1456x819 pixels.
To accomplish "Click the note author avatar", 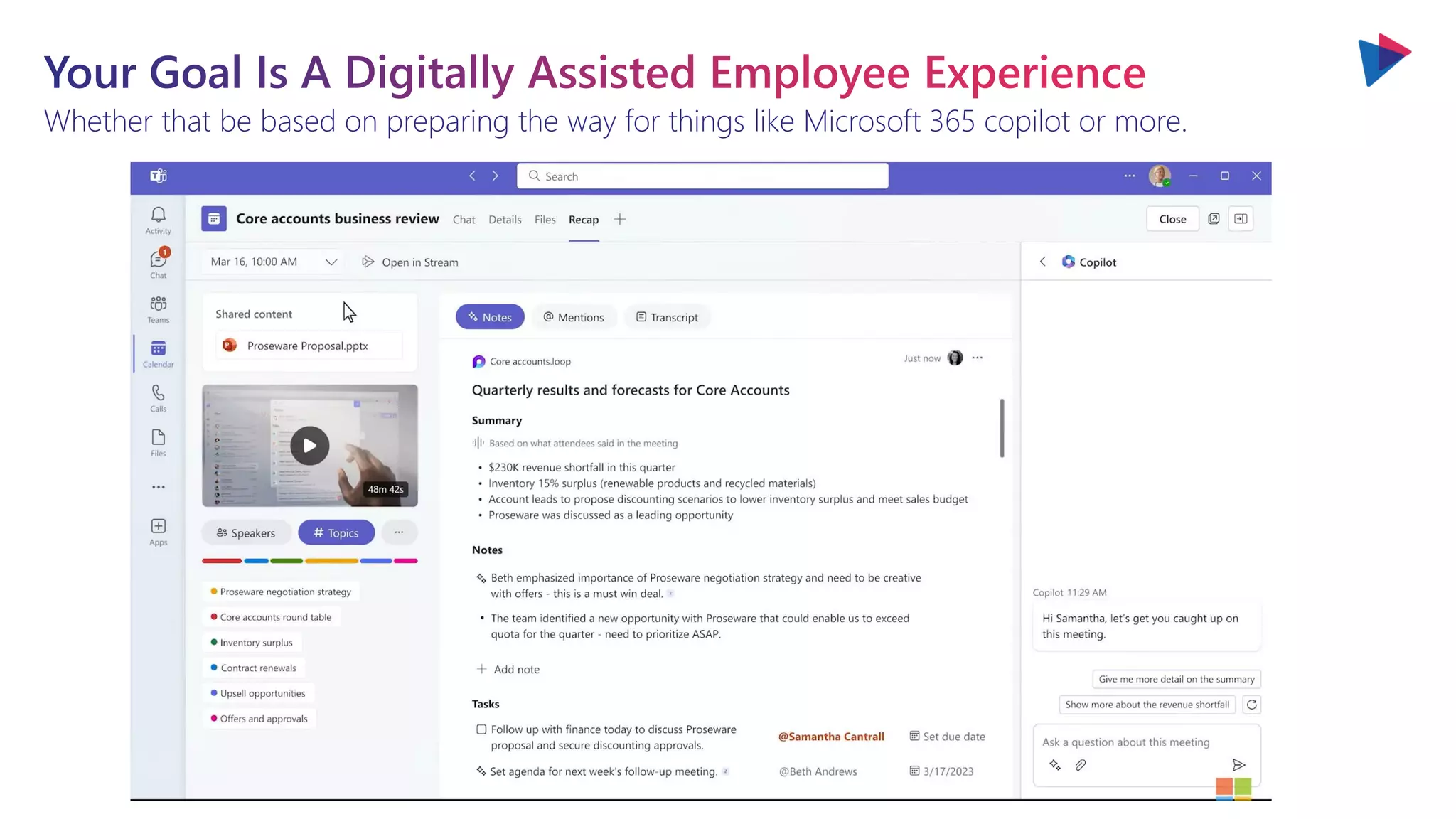I will [x=955, y=358].
